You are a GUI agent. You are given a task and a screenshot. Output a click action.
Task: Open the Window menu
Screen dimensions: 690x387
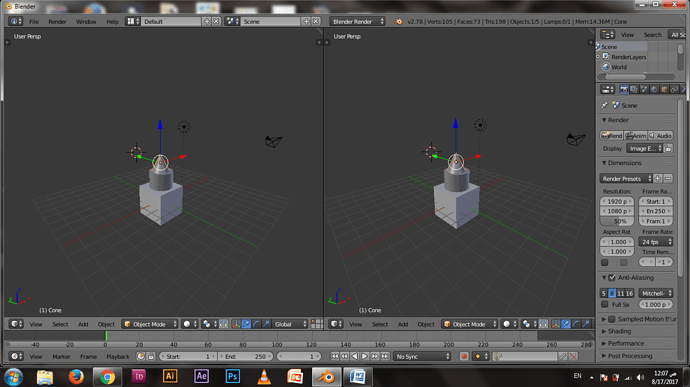pyautogui.click(x=86, y=21)
